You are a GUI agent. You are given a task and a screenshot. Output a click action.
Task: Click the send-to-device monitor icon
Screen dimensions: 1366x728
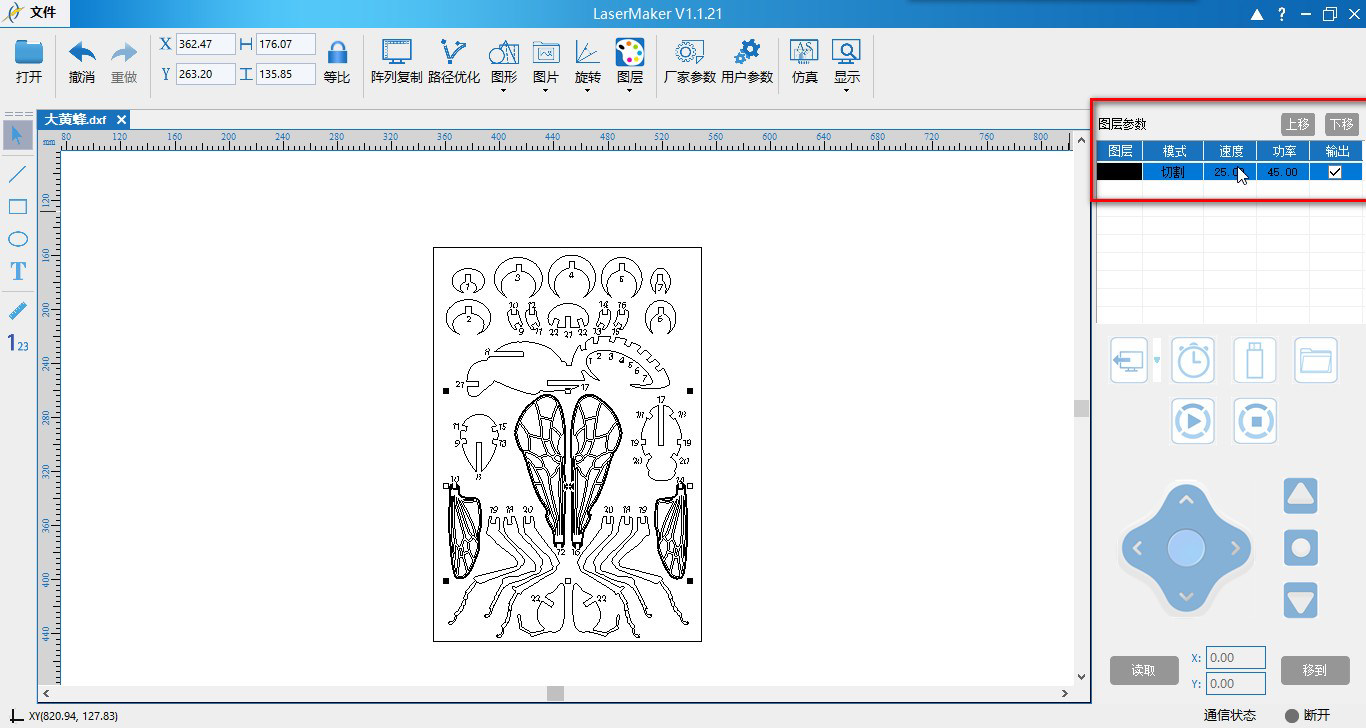point(1129,360)
